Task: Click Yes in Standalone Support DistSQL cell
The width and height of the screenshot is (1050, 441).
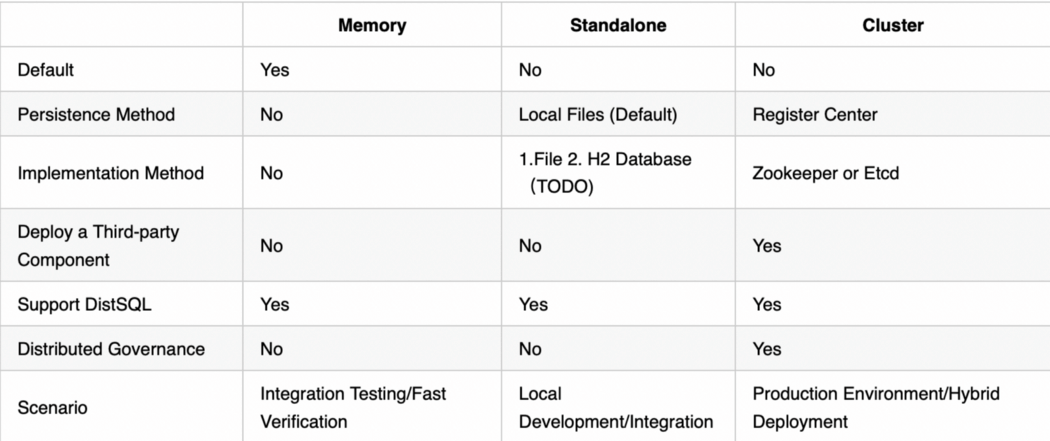Action: click(x=533, y=304)
